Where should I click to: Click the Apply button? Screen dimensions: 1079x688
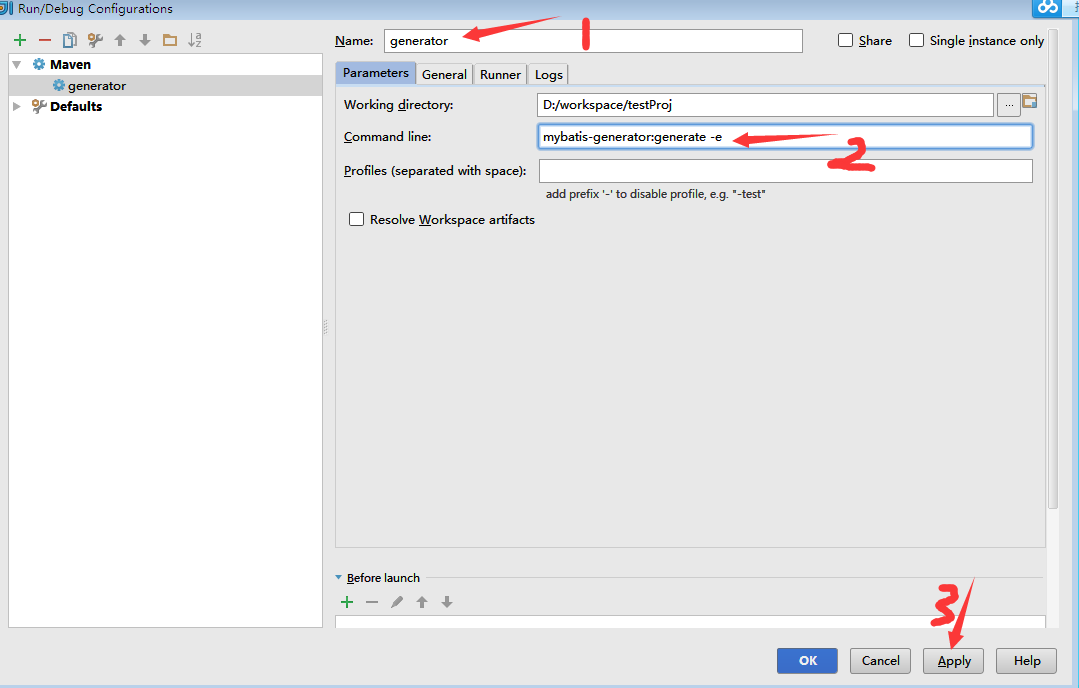pyautogui.click(x=954, y=661)
